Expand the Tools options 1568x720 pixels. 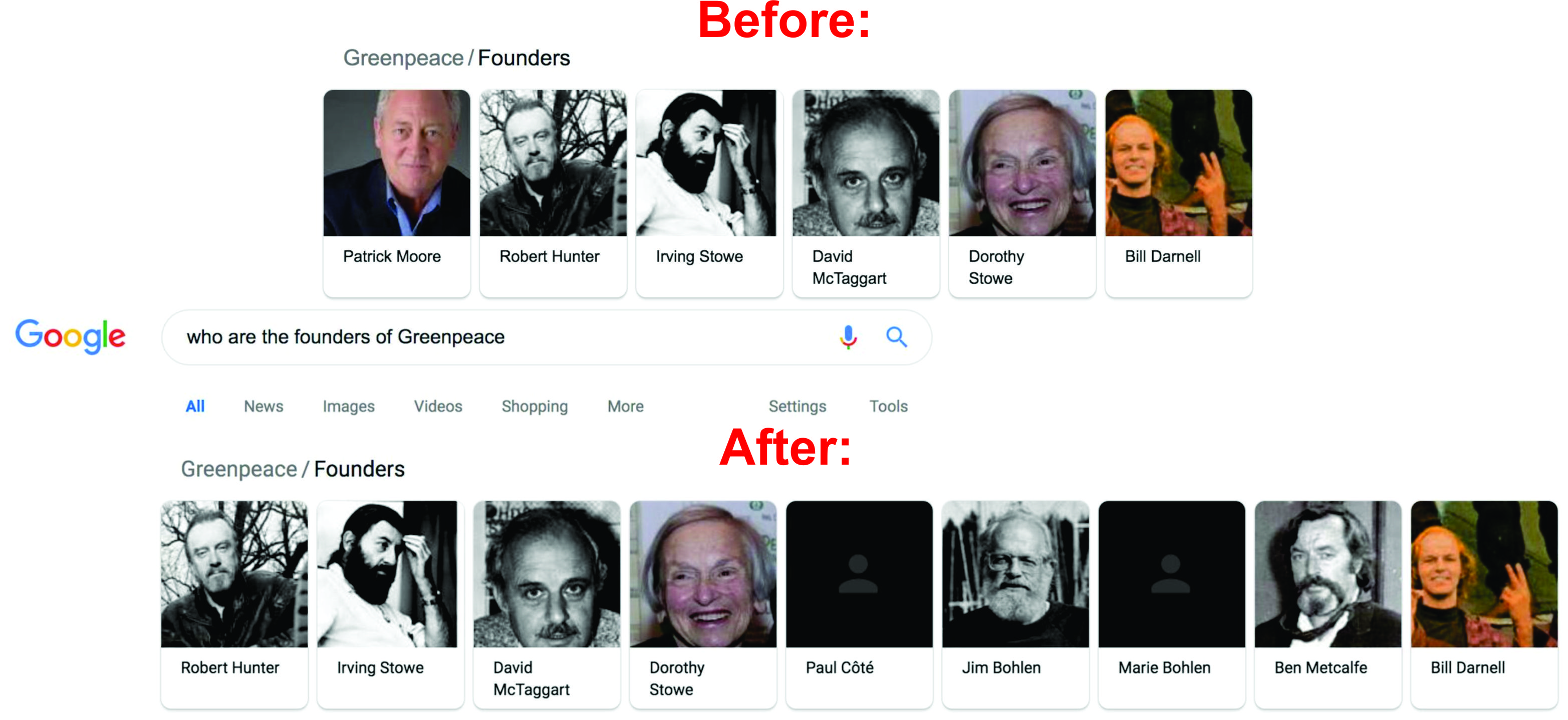(889, 406)
